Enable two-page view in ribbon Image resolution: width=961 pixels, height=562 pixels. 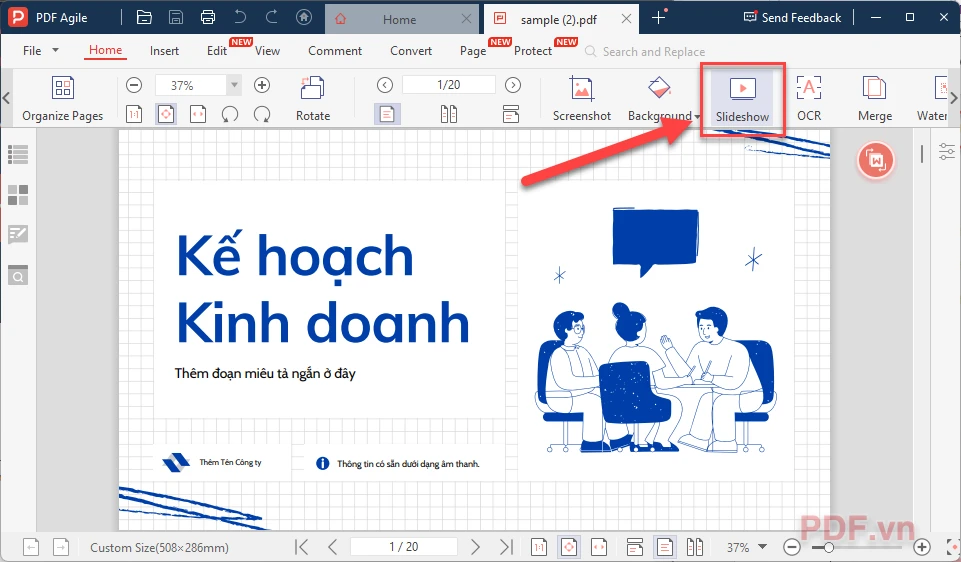click(x=449, y=114)
